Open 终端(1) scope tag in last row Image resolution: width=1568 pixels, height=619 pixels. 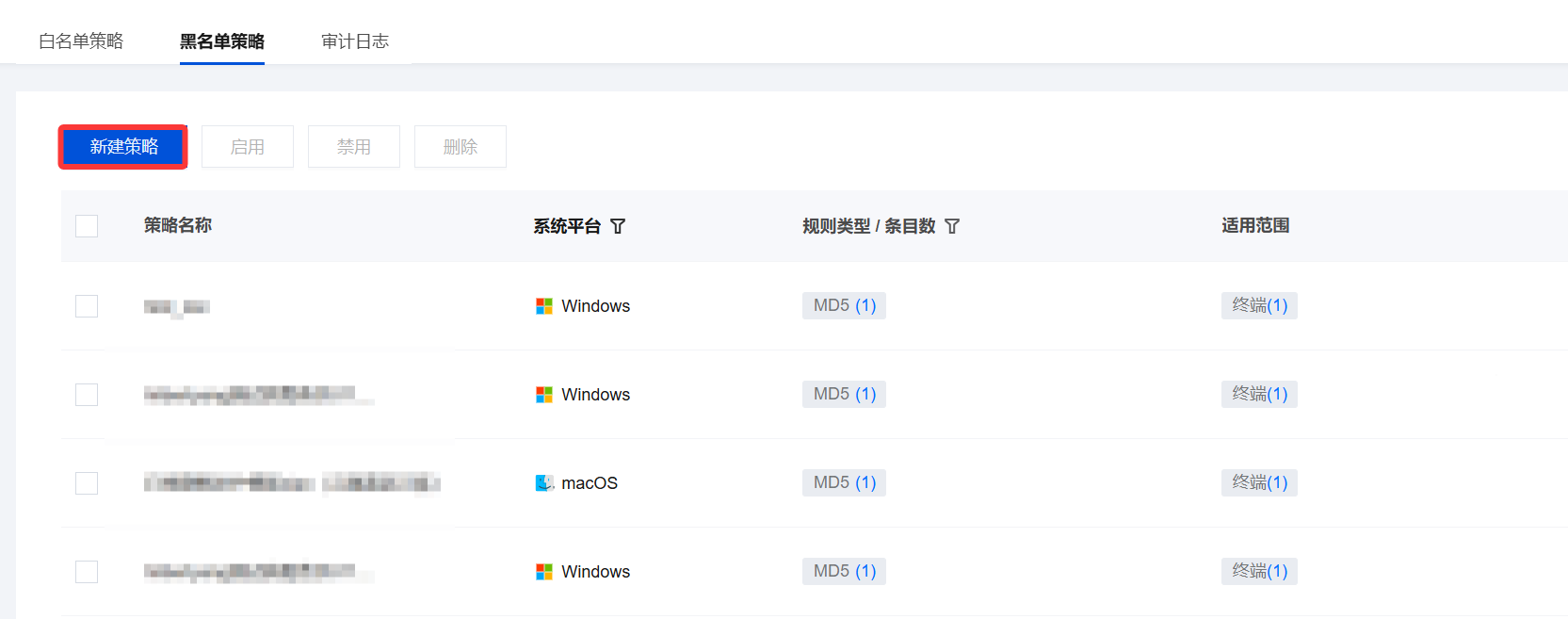tap(1259, 571)
